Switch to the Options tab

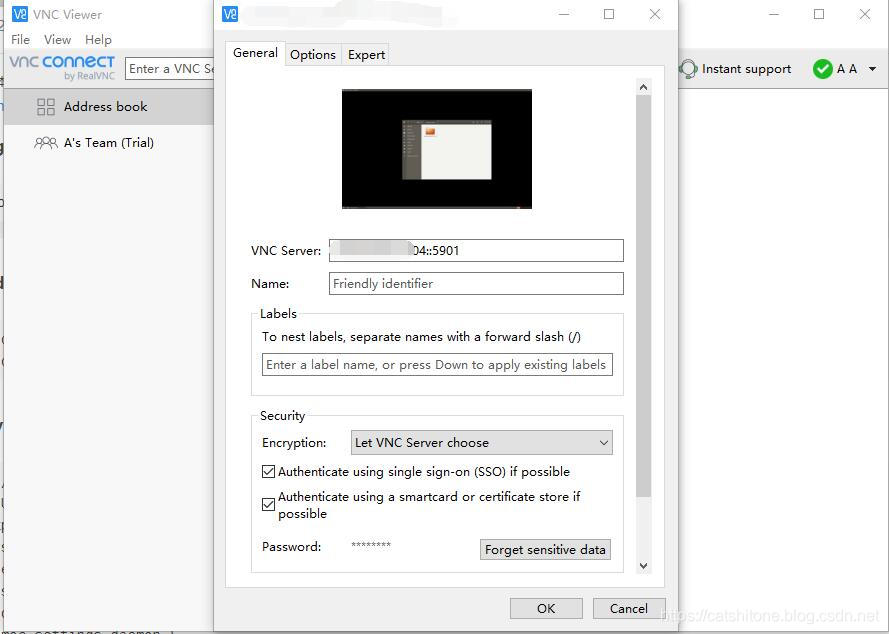click(x=313, y=54)
